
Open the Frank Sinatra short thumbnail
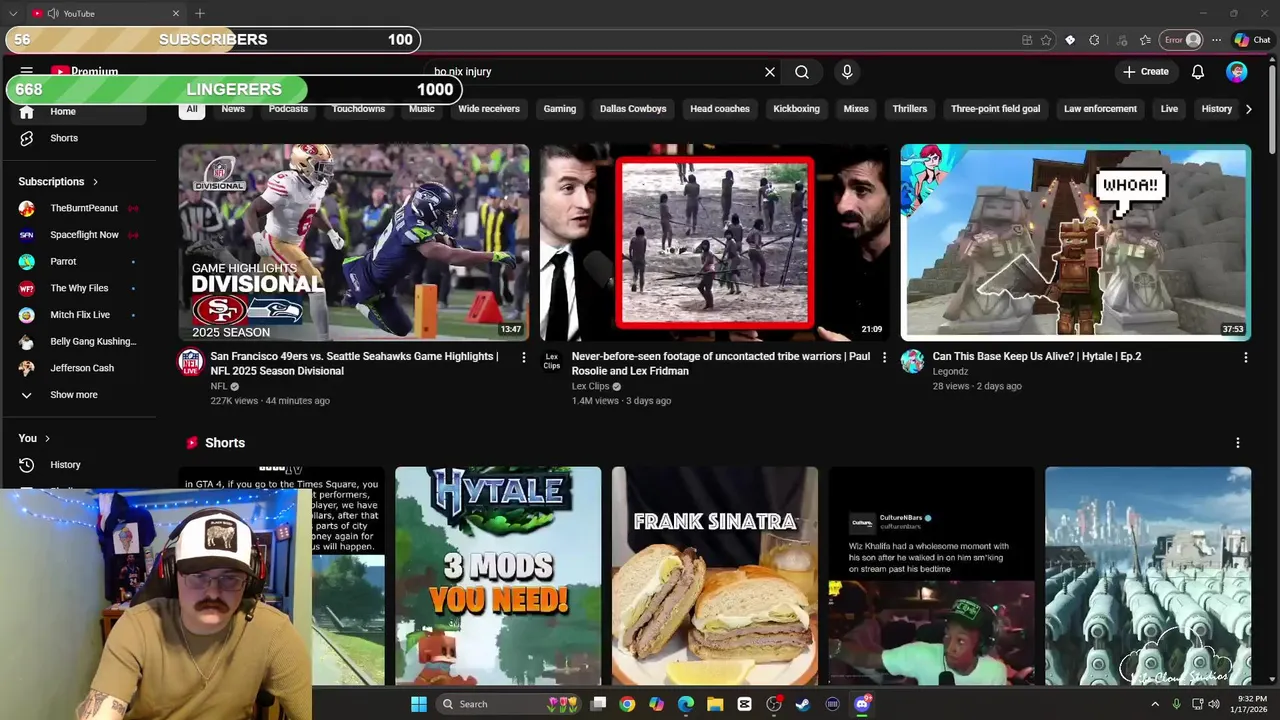(x=715, y=576)
